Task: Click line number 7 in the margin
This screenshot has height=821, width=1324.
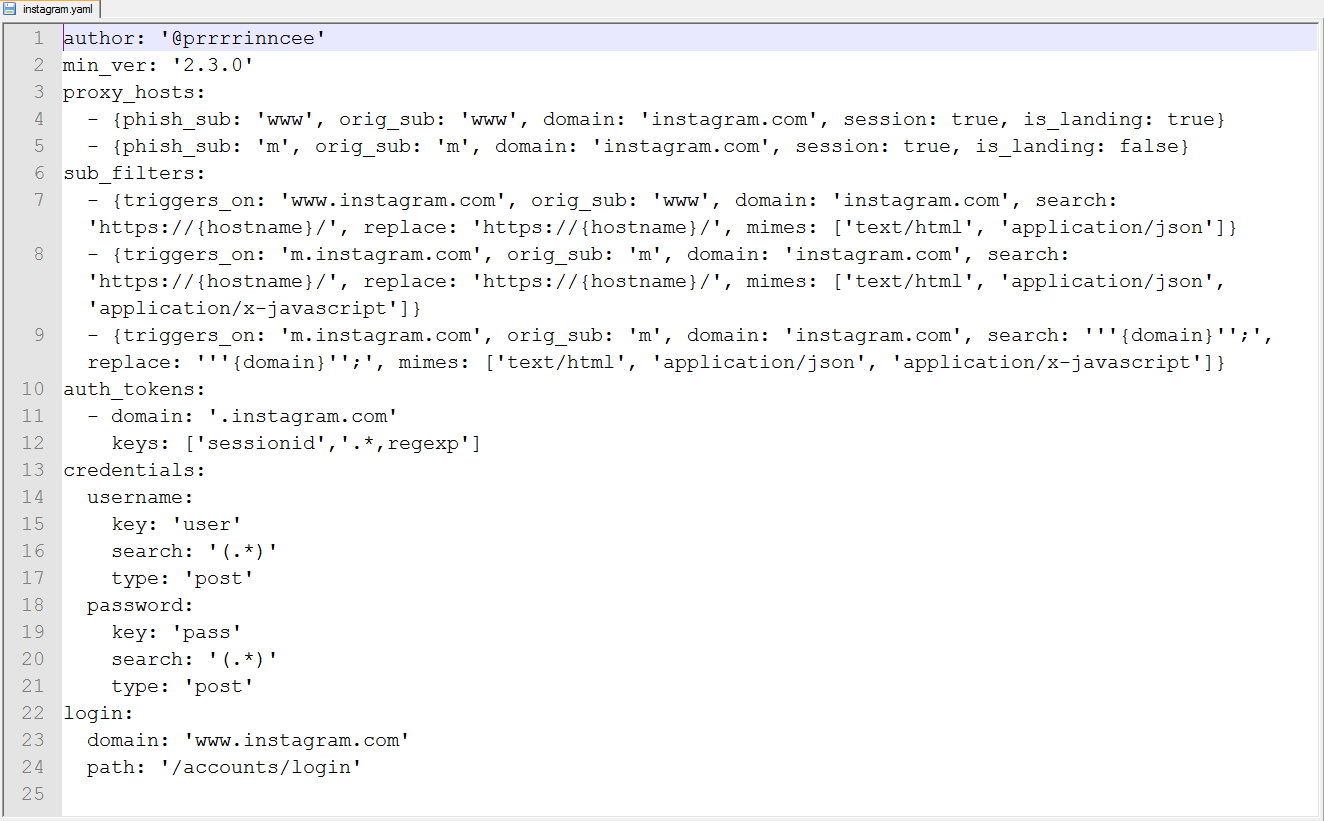Action: click(38, 200)
